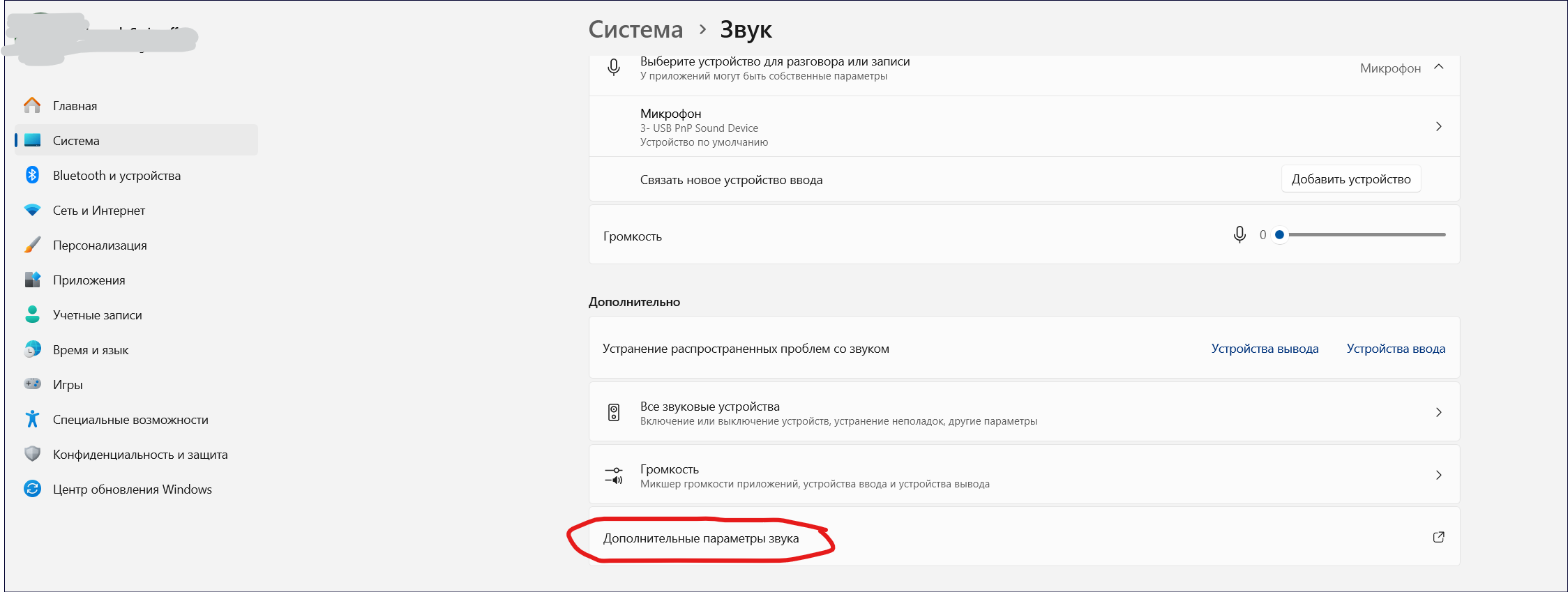Open Учетные записи settings

click(137, 314)
